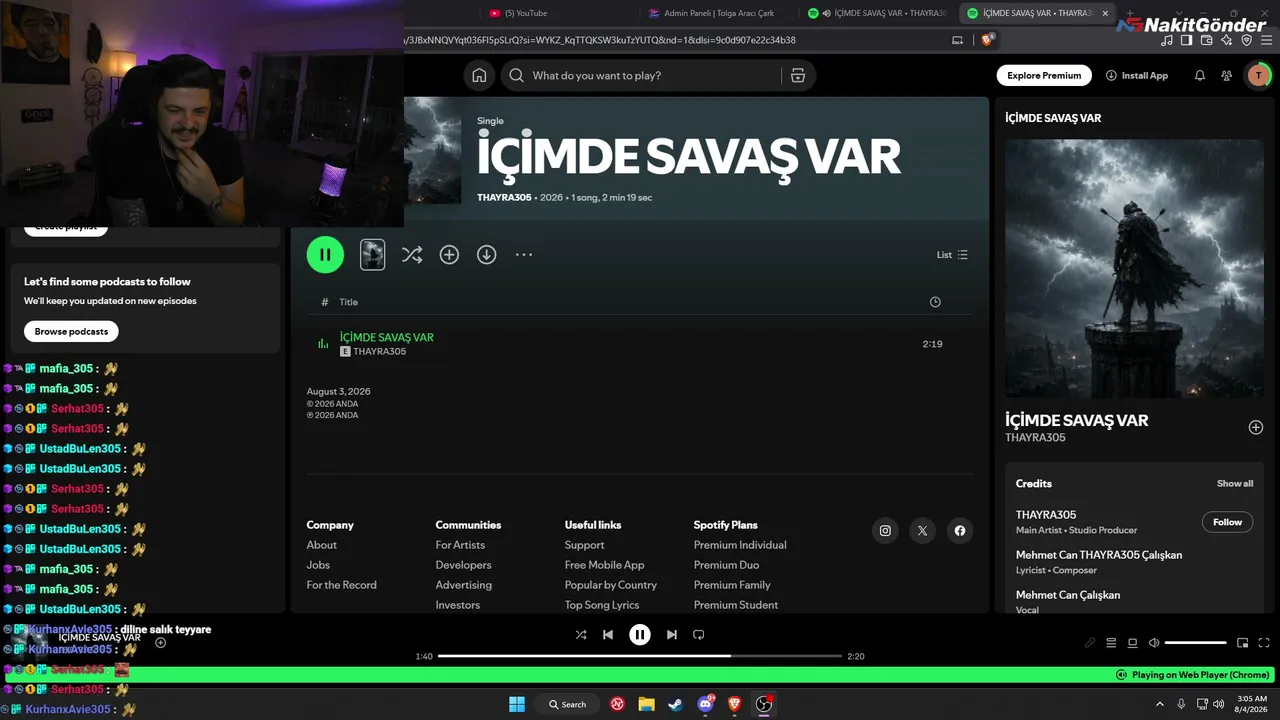
Task: Open the Friend Activity people icon
Action: [1227, 75]
